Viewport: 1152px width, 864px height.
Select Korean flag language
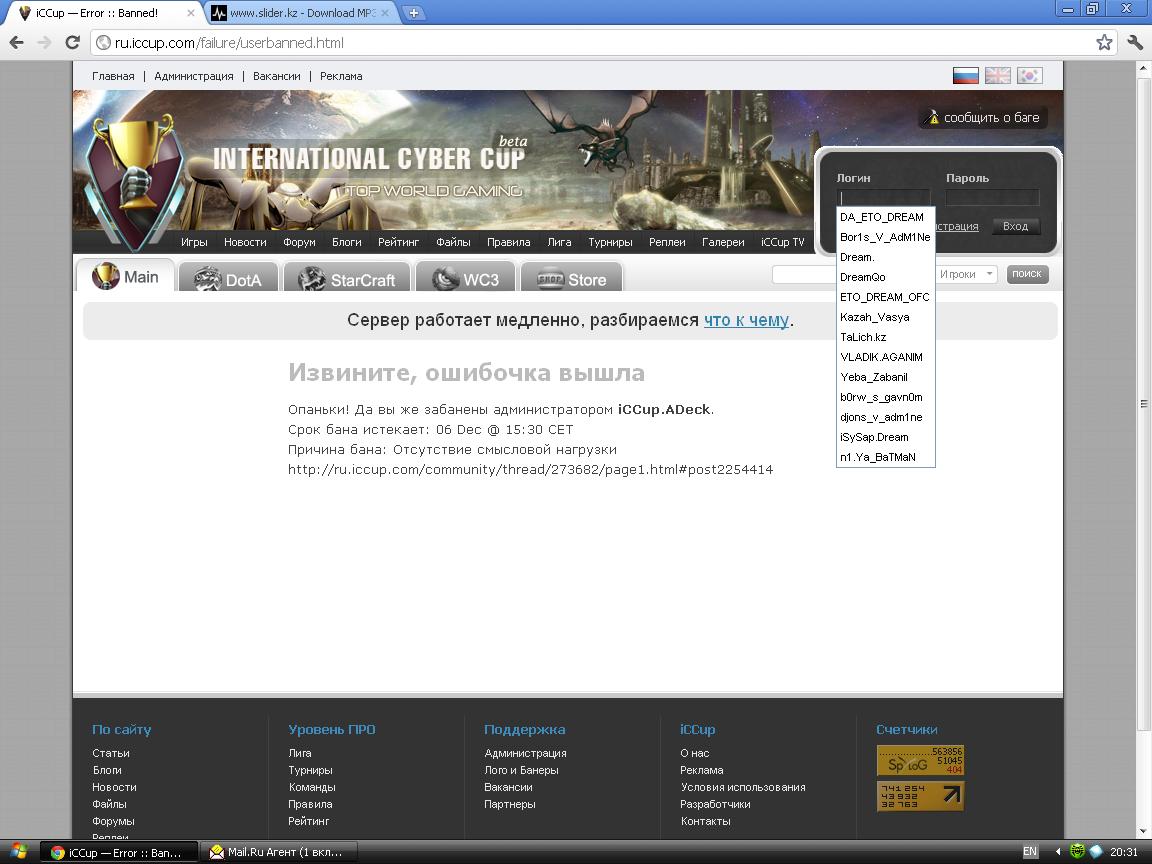click(1029, 76)
